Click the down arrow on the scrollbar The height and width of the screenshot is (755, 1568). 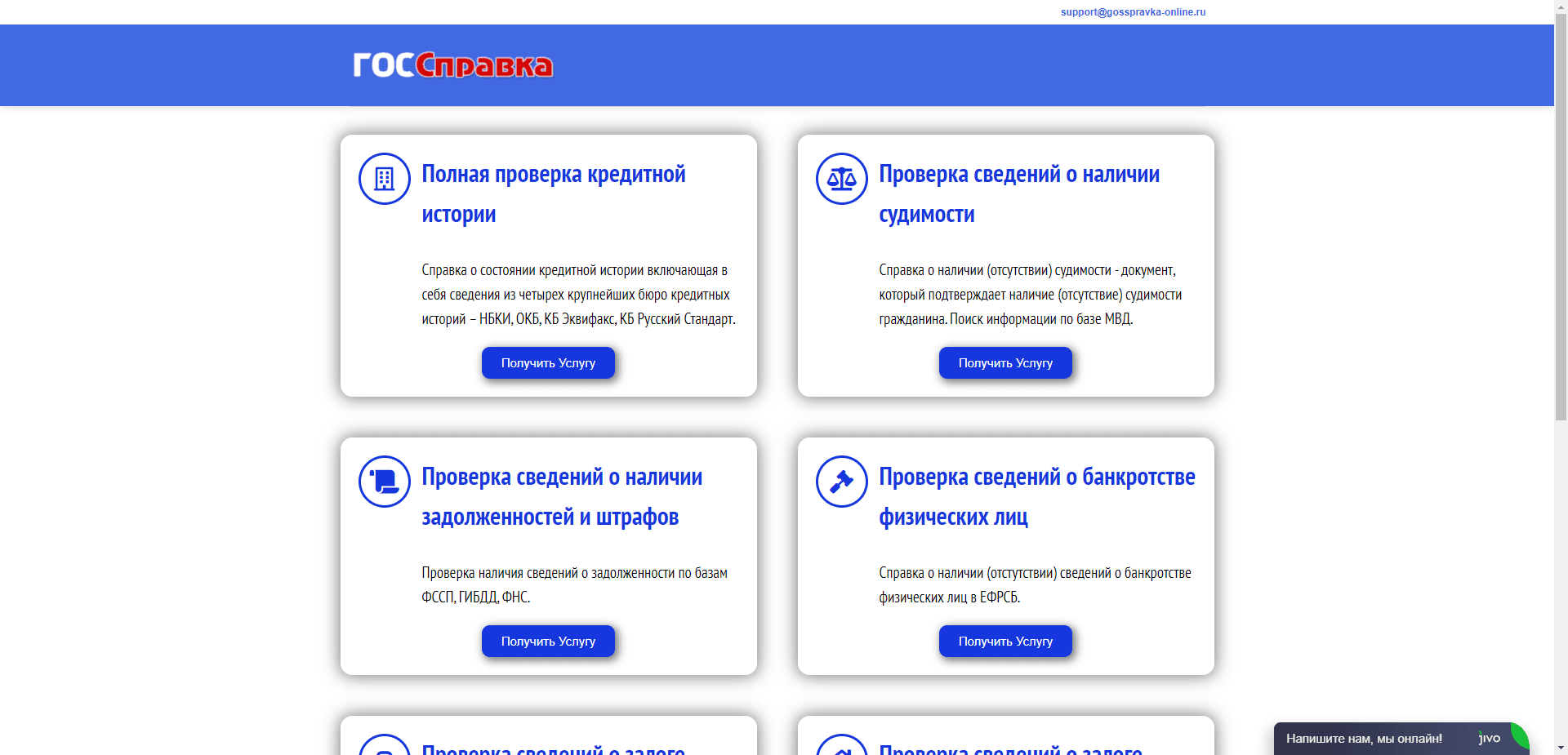click(x=1561, y=749)
